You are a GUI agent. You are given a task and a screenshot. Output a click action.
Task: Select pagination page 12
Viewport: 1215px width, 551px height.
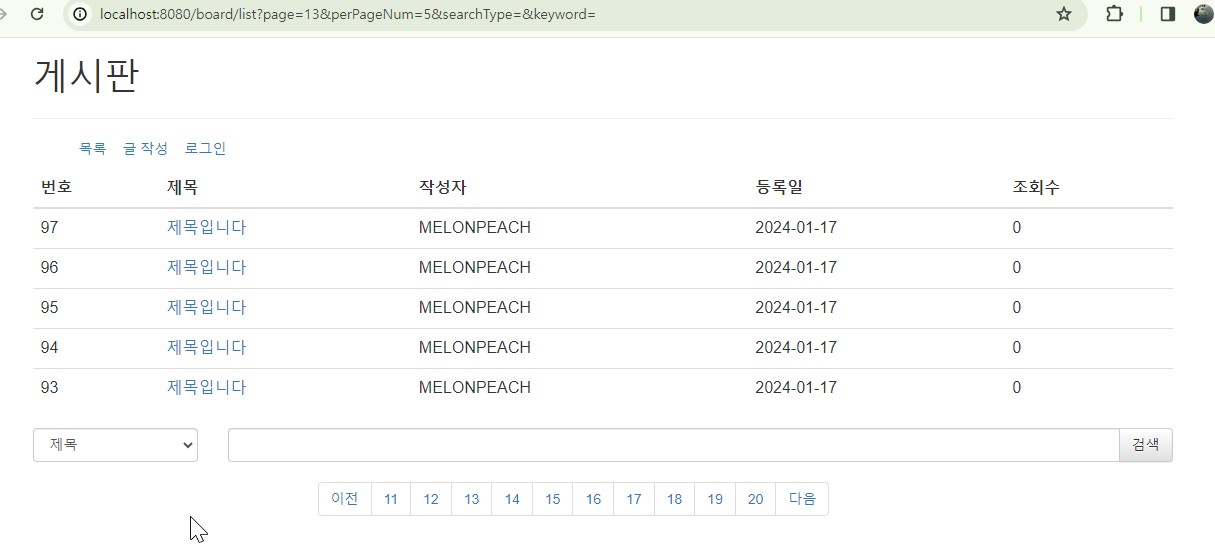tap(431, 499)
